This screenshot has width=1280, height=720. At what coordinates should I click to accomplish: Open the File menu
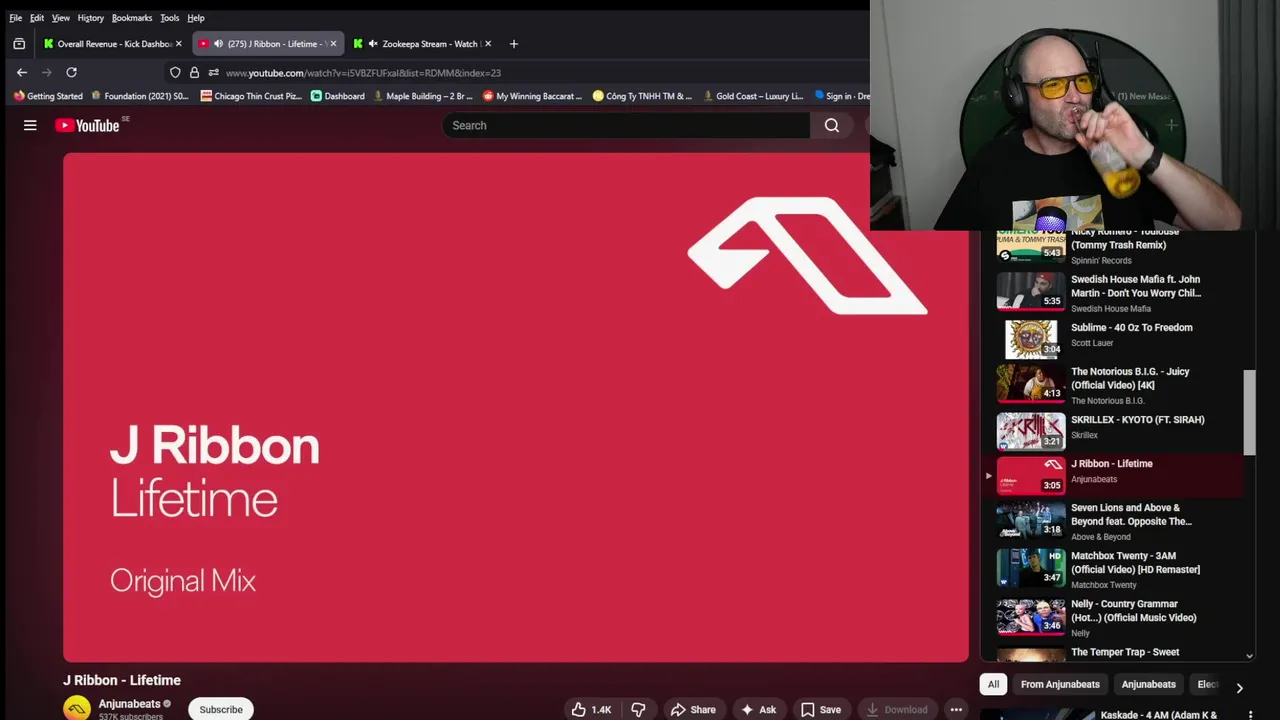coord(15,18)
